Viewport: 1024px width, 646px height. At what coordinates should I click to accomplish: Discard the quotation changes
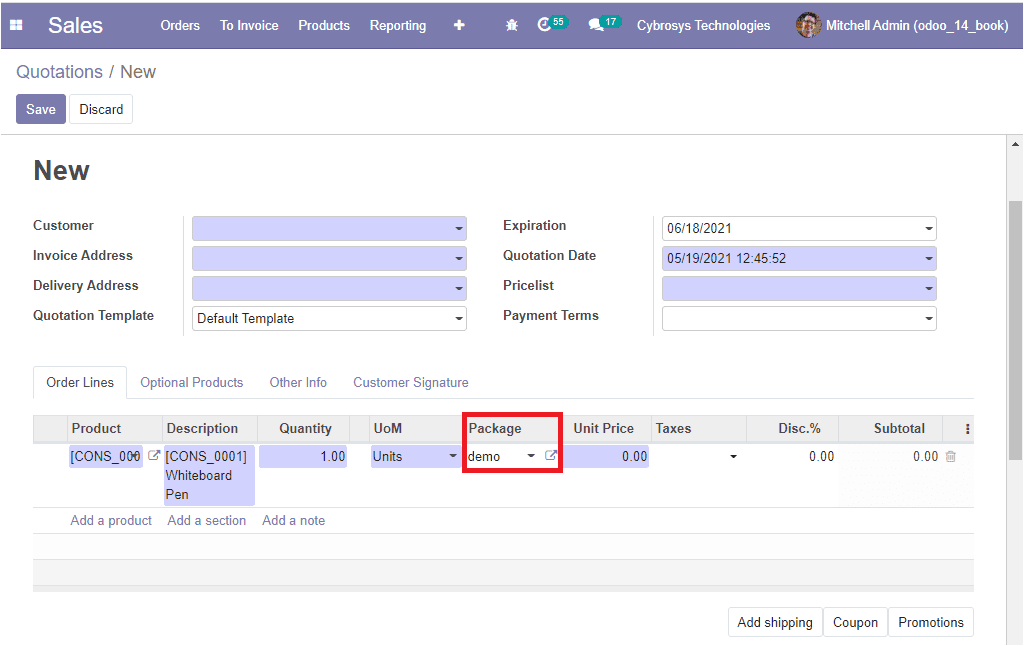click(x=101, y=109)
